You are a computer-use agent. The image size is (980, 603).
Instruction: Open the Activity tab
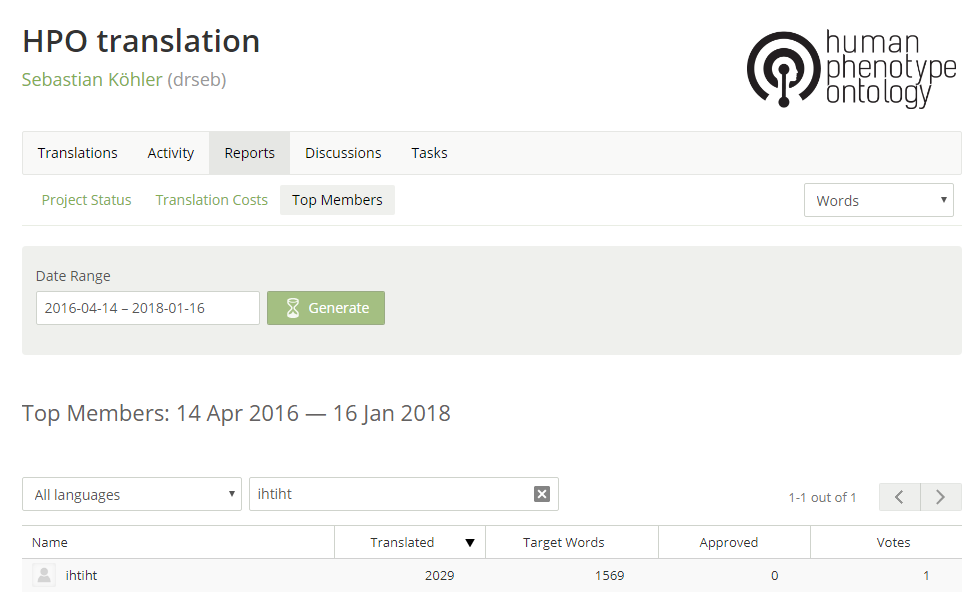tap(171, 153)
